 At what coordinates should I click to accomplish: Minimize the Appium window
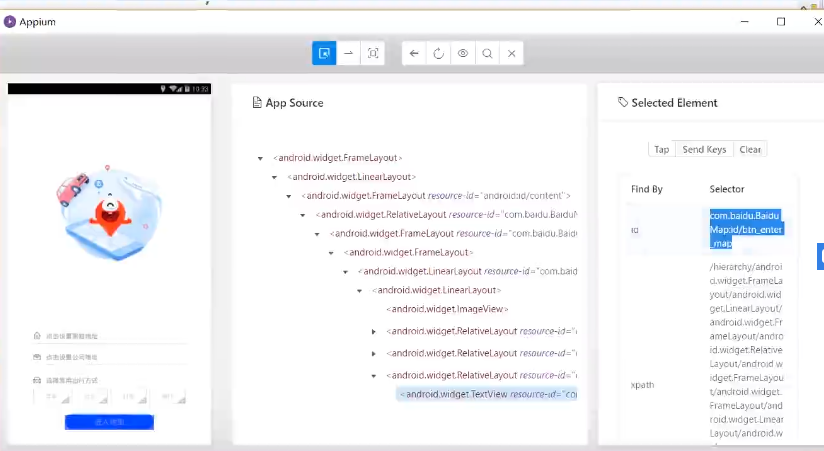pyautogui.click(x=744, y=22)
